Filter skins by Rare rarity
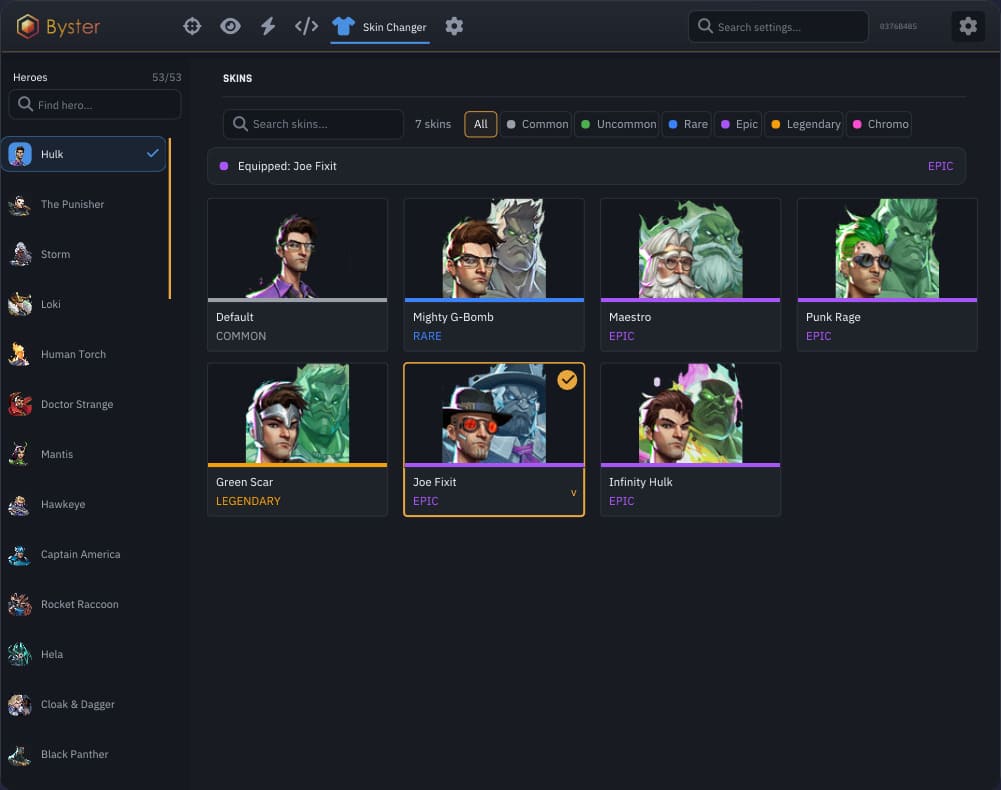Image resolution: width=1001 pixels, height=790 pixels. (x=687, y=124)
